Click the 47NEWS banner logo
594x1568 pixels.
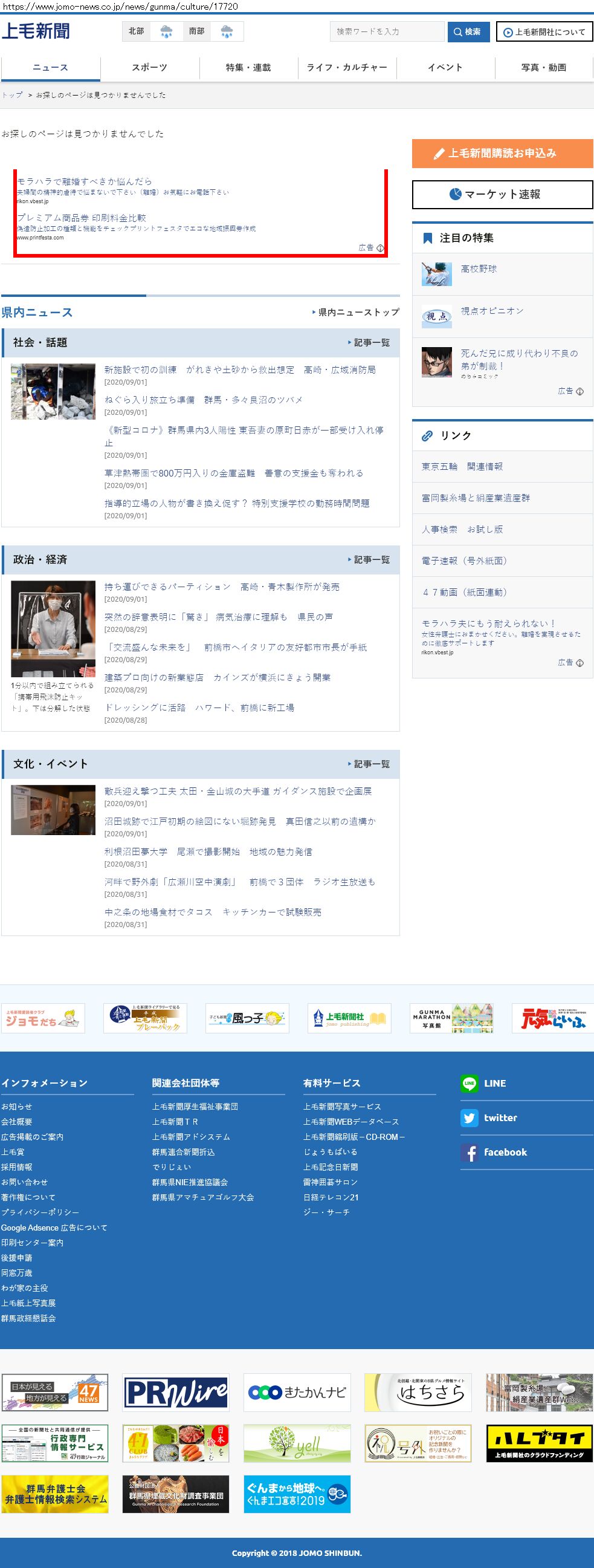pos(55,1392)
